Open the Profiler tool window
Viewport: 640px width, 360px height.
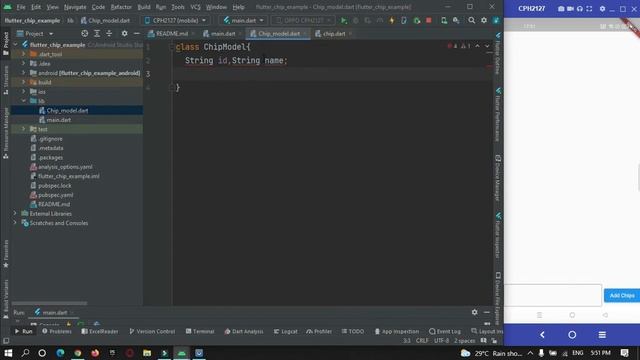[x=319, y=331]
